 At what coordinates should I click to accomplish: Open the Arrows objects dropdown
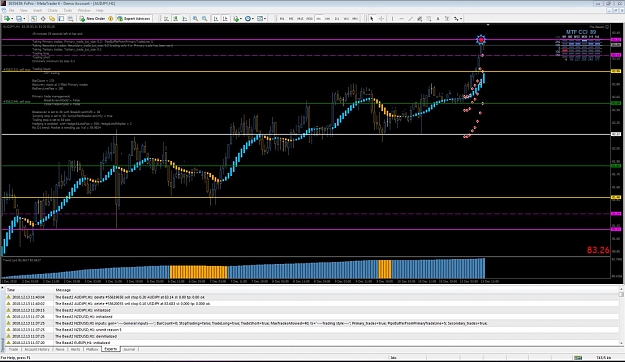click(458, 18)
